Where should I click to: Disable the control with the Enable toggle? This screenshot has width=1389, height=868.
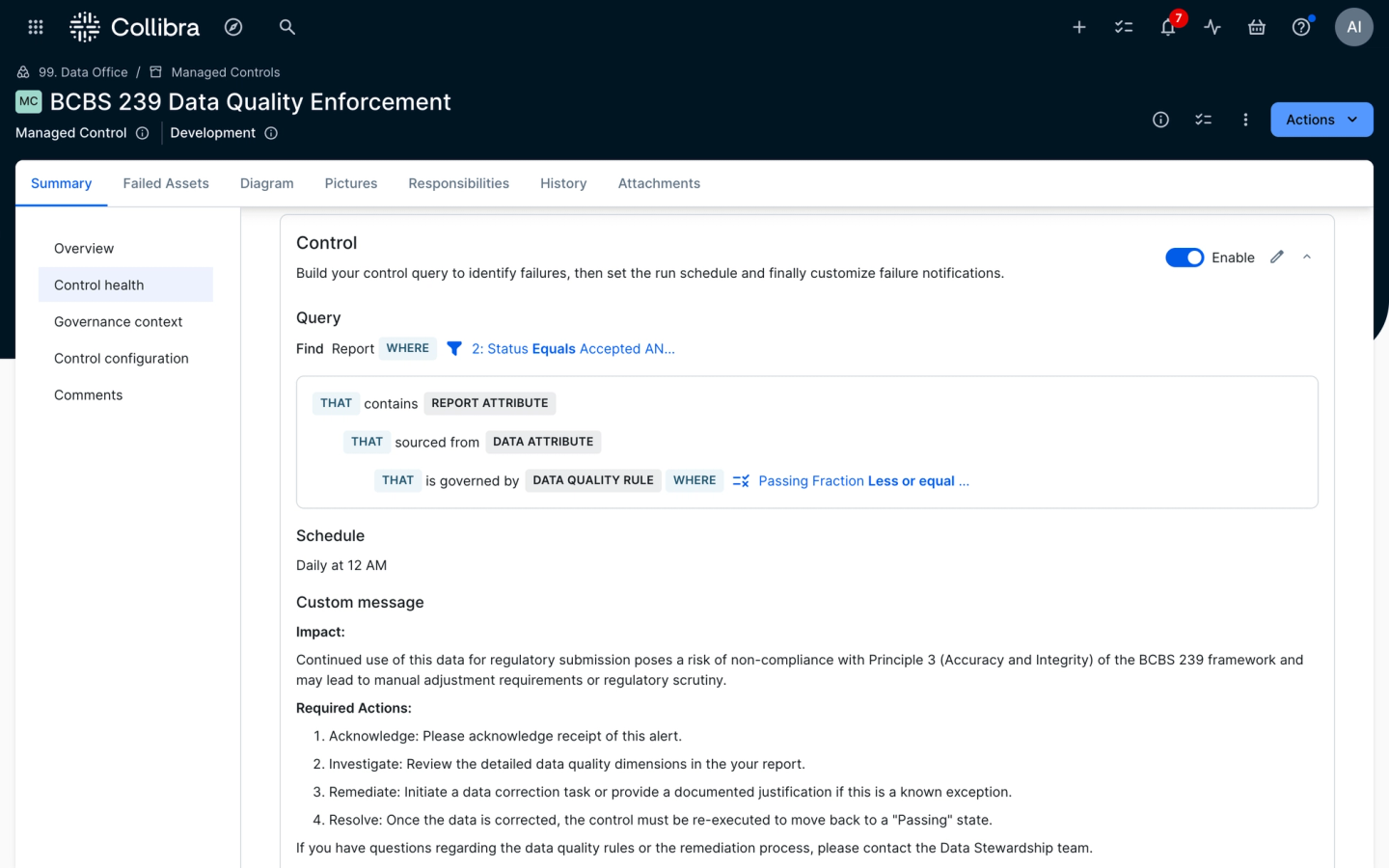(x=1185, y=257)
